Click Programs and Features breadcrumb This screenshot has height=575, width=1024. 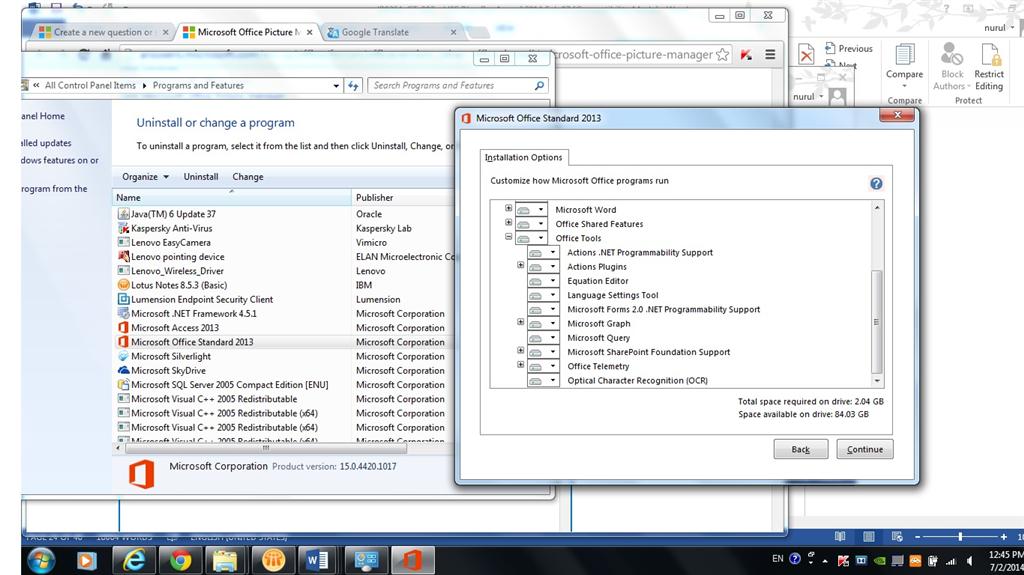click(198, 86)
